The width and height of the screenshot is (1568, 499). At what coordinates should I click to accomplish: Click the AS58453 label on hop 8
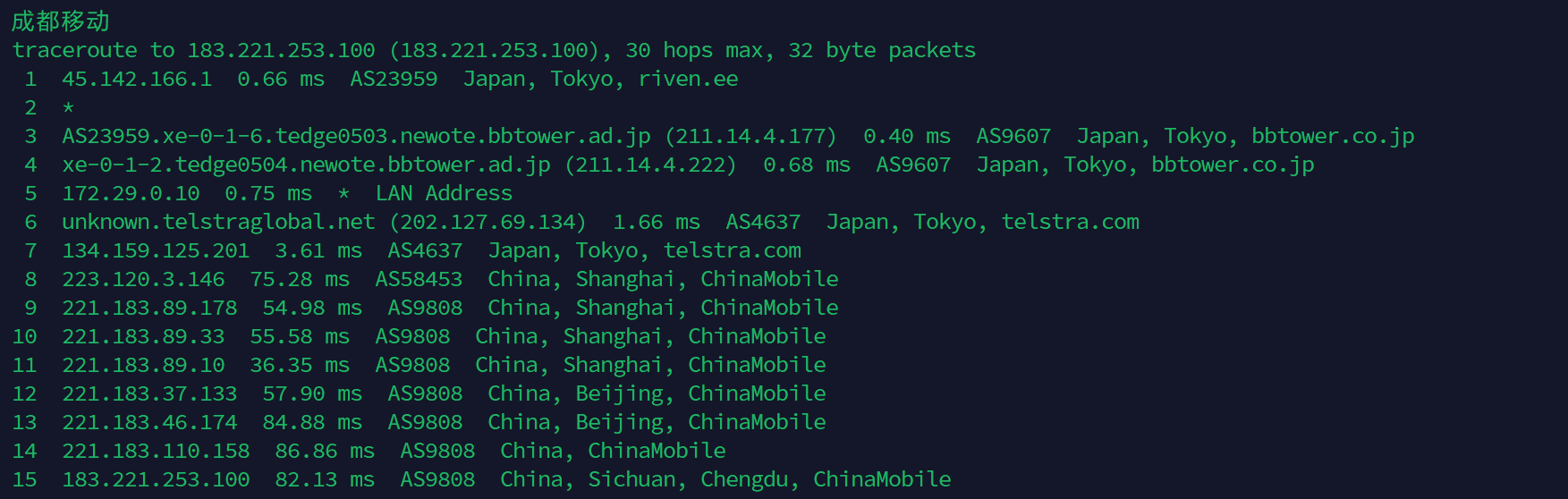(x=419, y=279)
